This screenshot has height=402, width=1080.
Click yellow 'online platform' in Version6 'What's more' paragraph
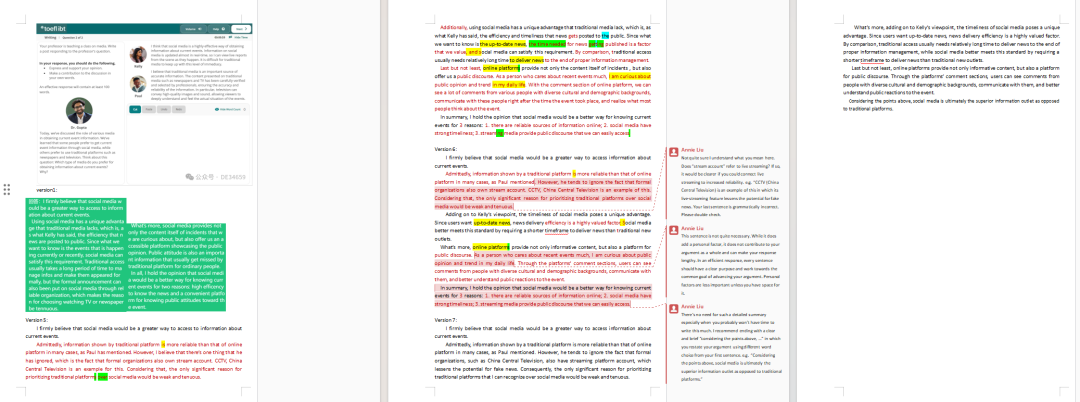coord(490,246)
